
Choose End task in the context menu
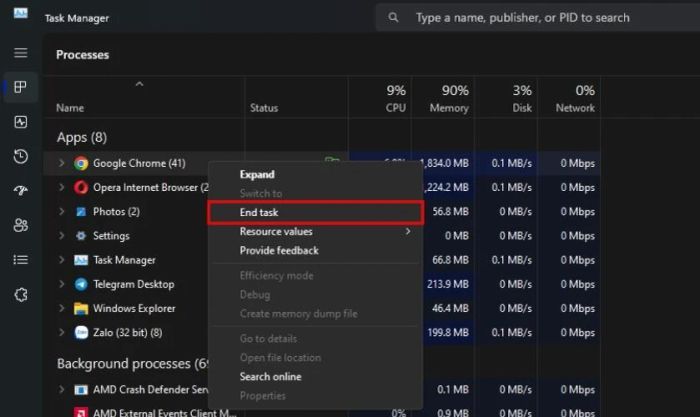[x=315, y=213]
